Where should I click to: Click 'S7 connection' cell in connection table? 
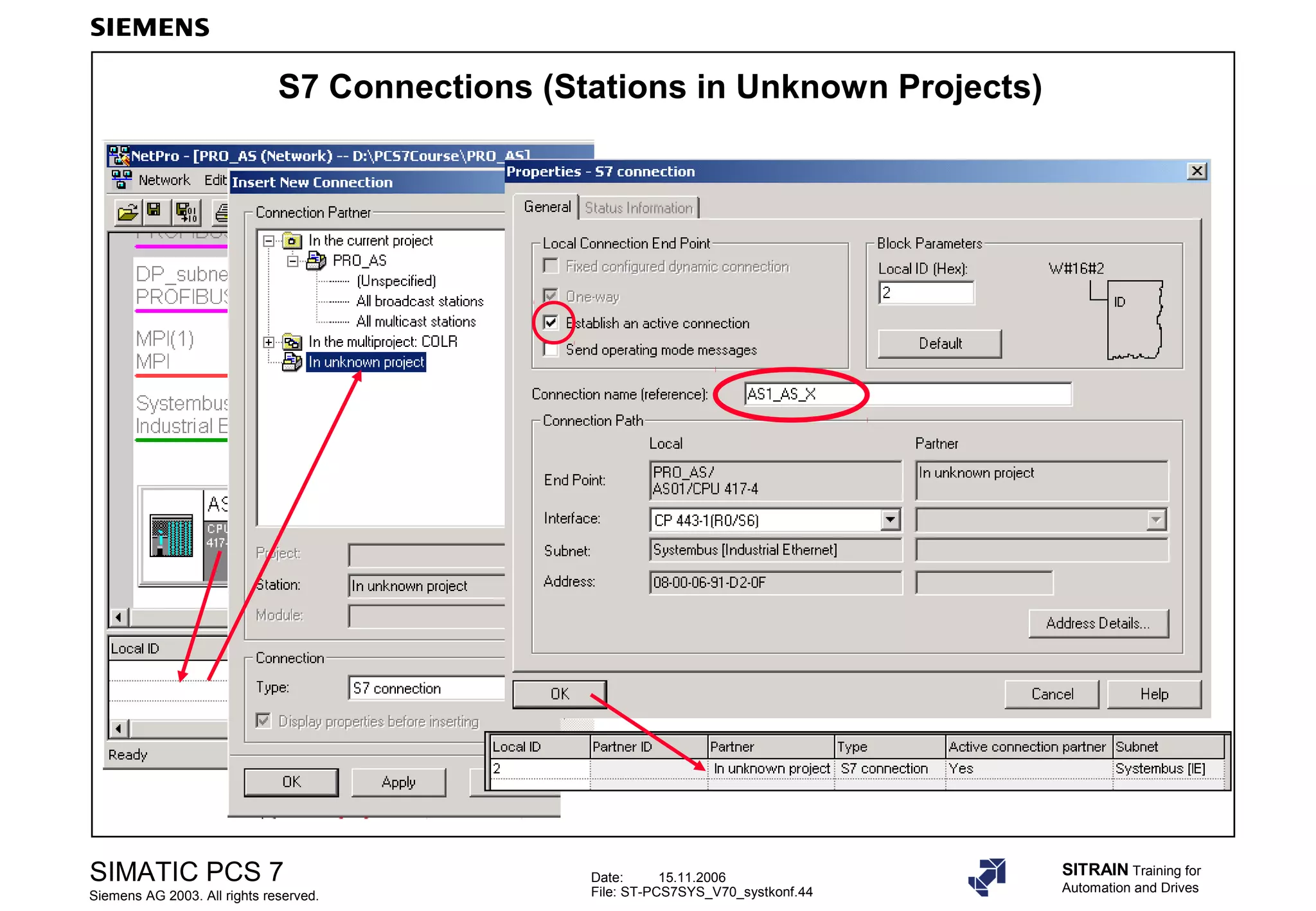click(890, 769)
